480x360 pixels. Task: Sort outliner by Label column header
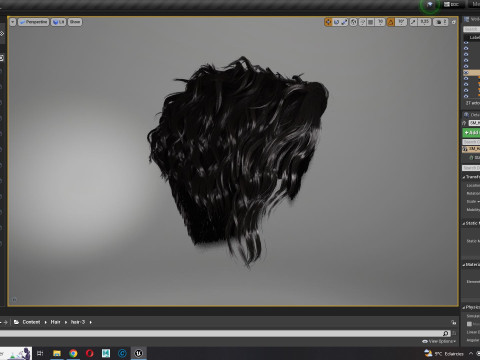tap(474, 38)
